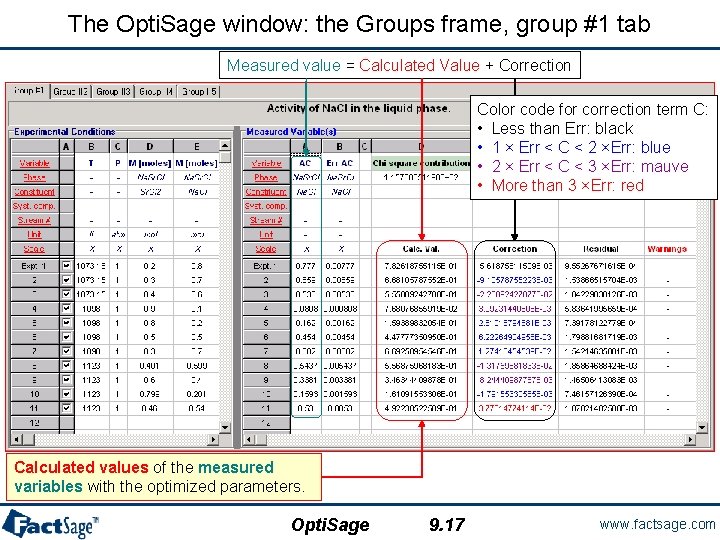Open Phase link in Measured Variables table

(x=266, y=177)
